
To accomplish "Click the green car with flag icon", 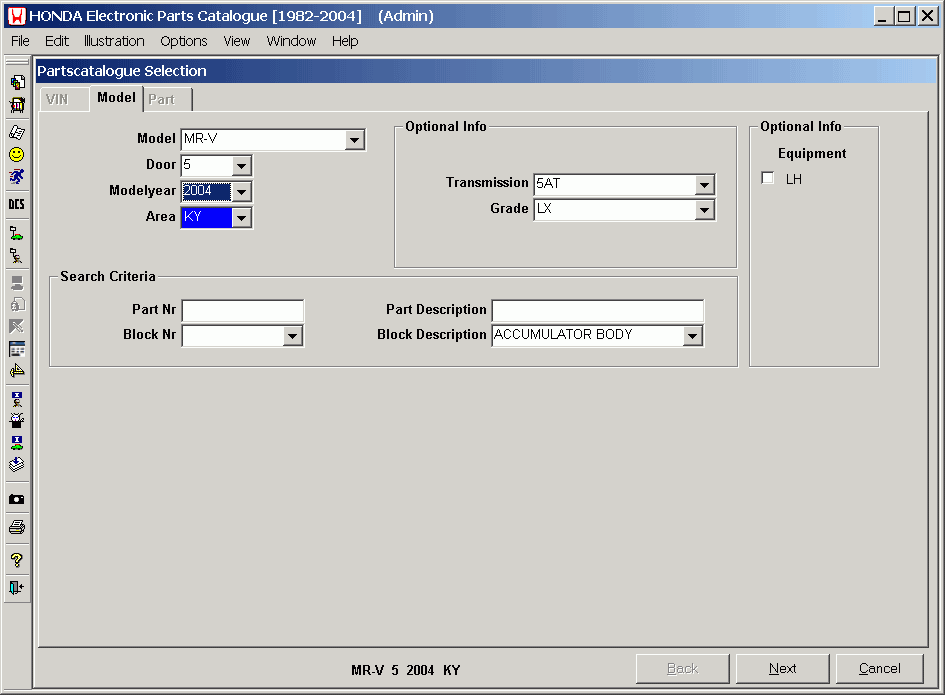I will pyautogui.click(x=17, y=233).
